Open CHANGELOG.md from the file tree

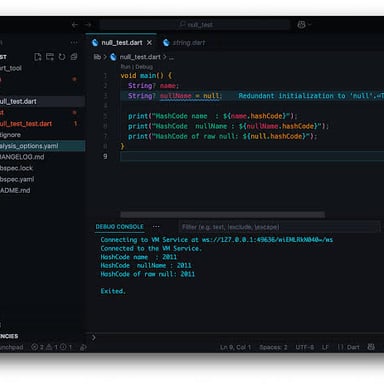(x=42, y=157)
